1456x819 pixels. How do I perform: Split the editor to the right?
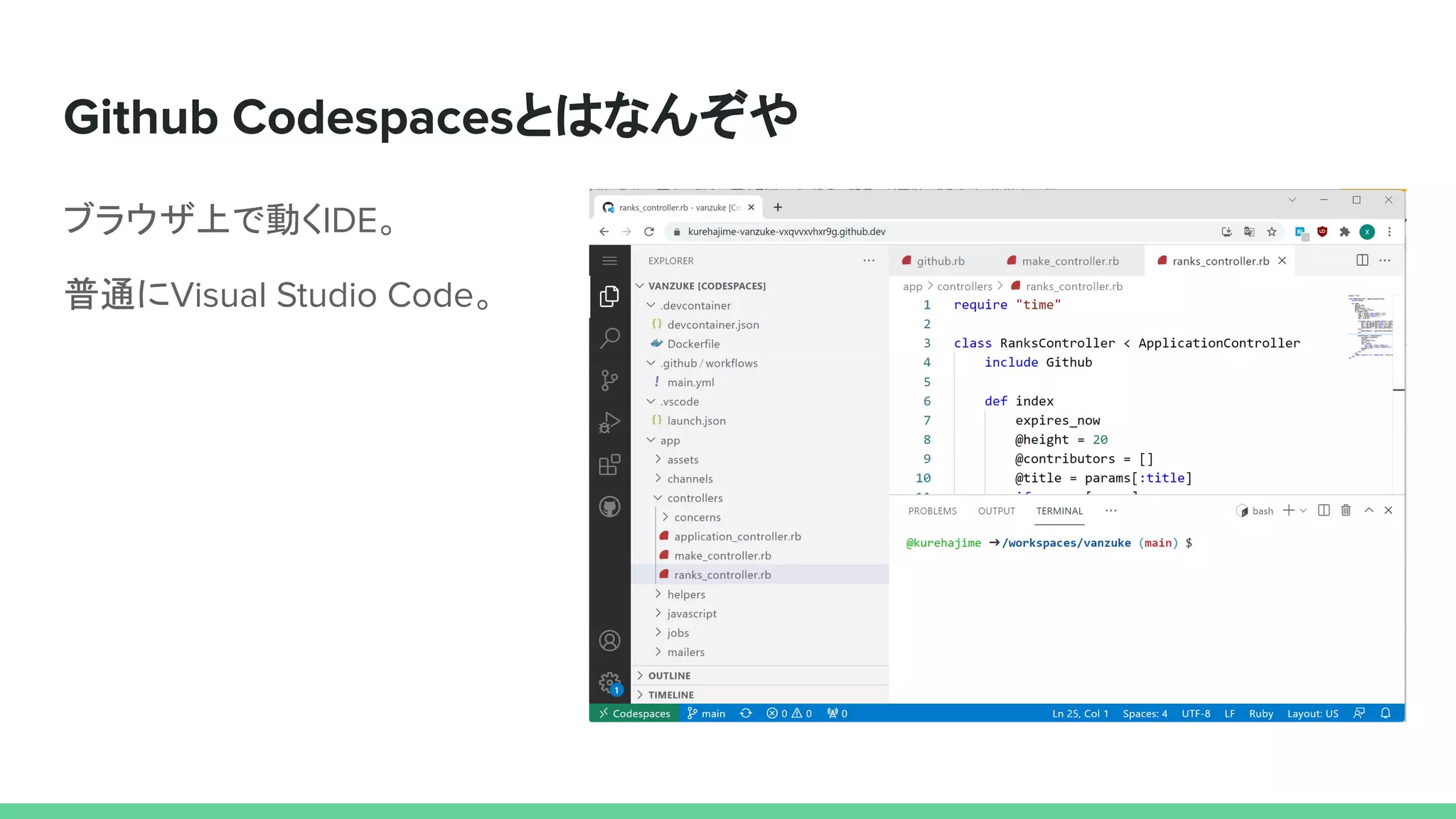pyautogui.click(x=1362, y=260)
